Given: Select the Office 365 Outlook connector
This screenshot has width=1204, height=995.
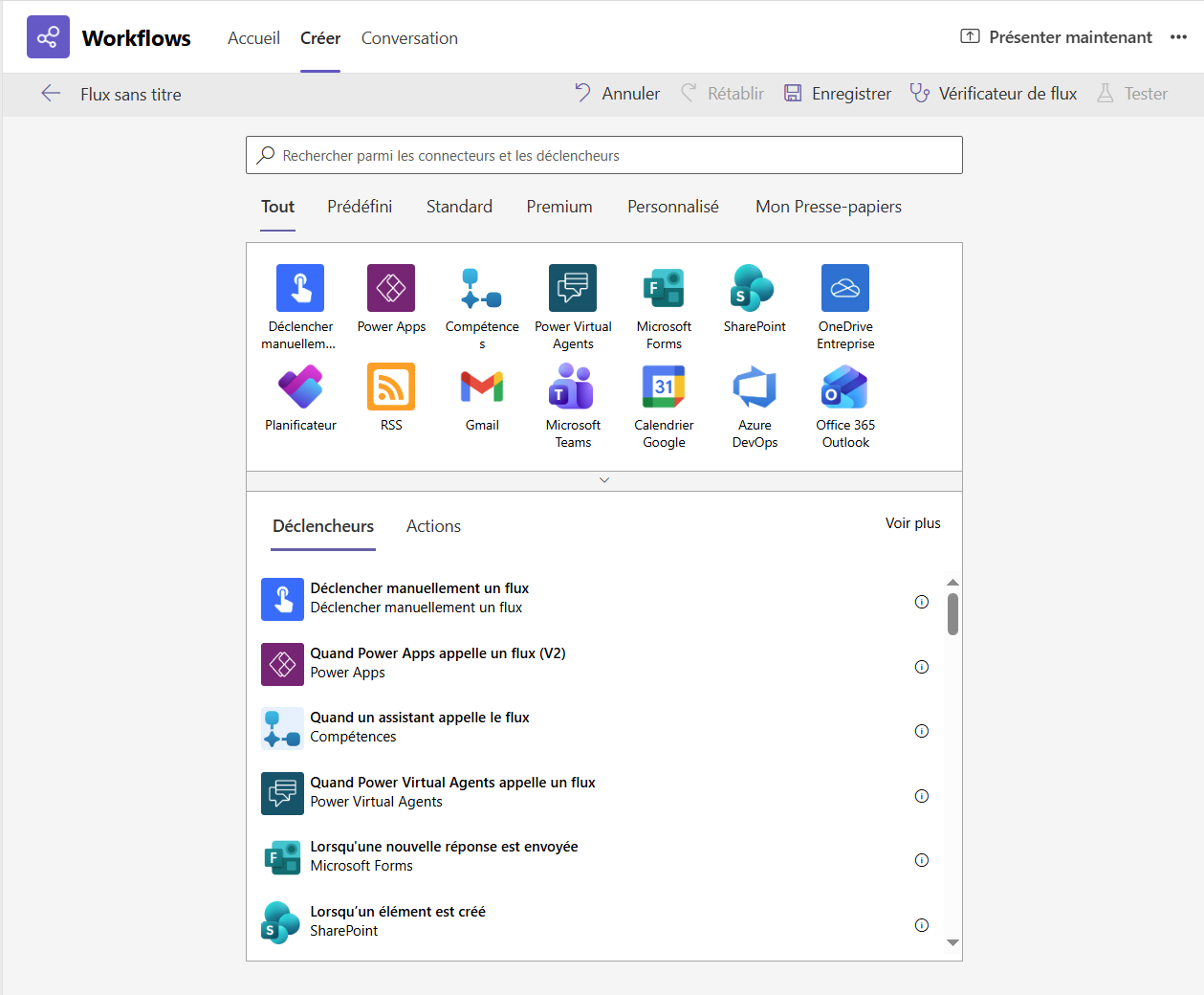Looking at the screenshot, I should (845, 387).
